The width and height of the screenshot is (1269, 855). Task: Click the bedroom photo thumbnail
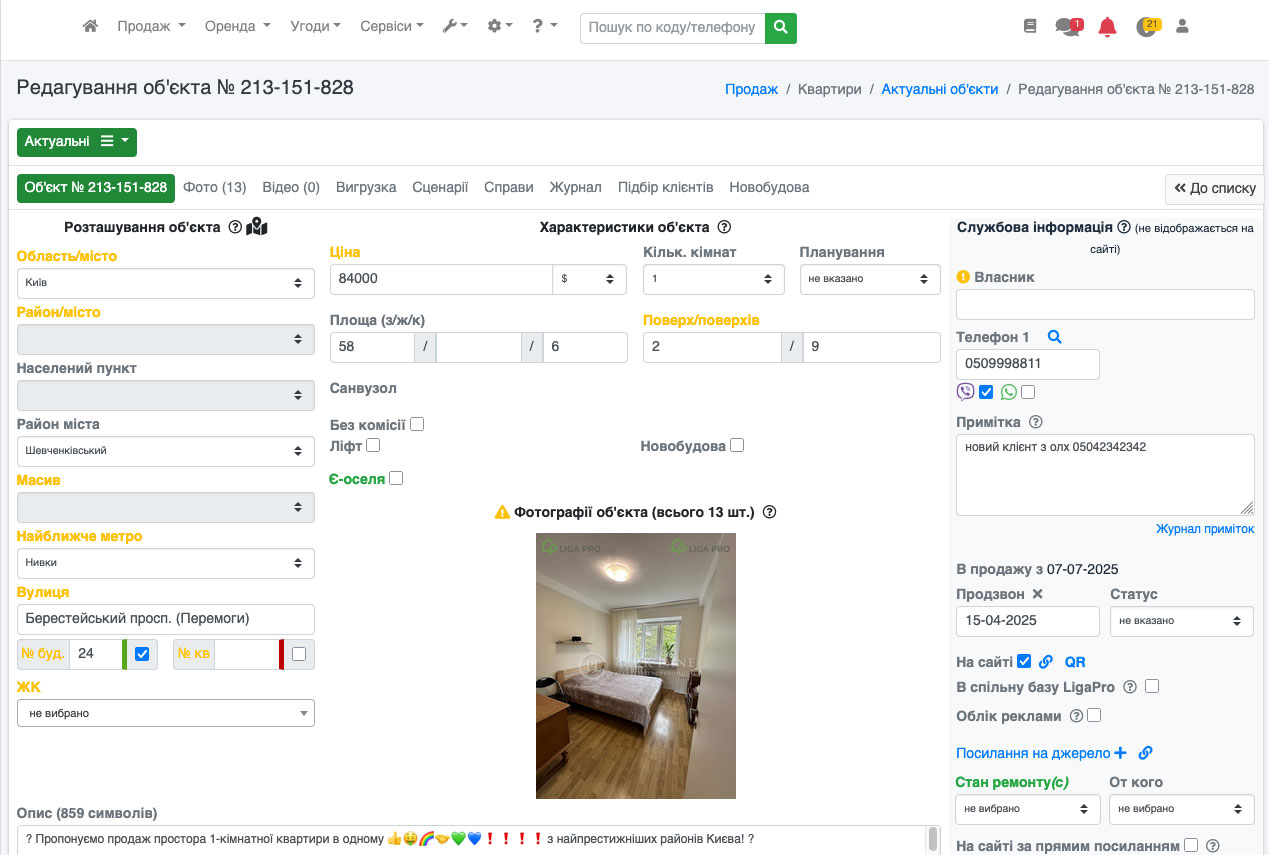(635, 665)
